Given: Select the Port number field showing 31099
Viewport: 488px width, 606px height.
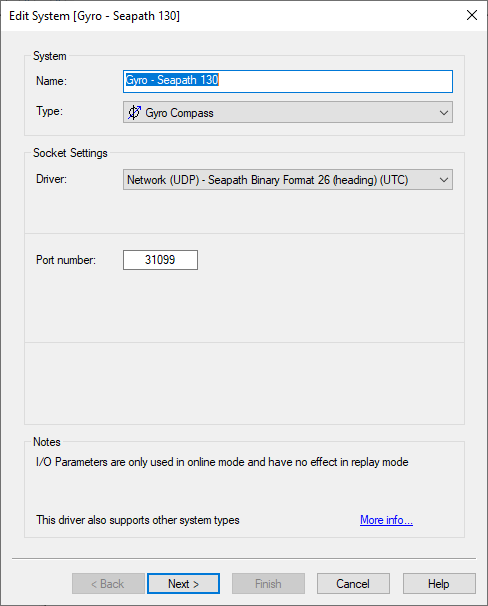Looking at the screenshot, I should pyautogui.click(x=160, y=260).
